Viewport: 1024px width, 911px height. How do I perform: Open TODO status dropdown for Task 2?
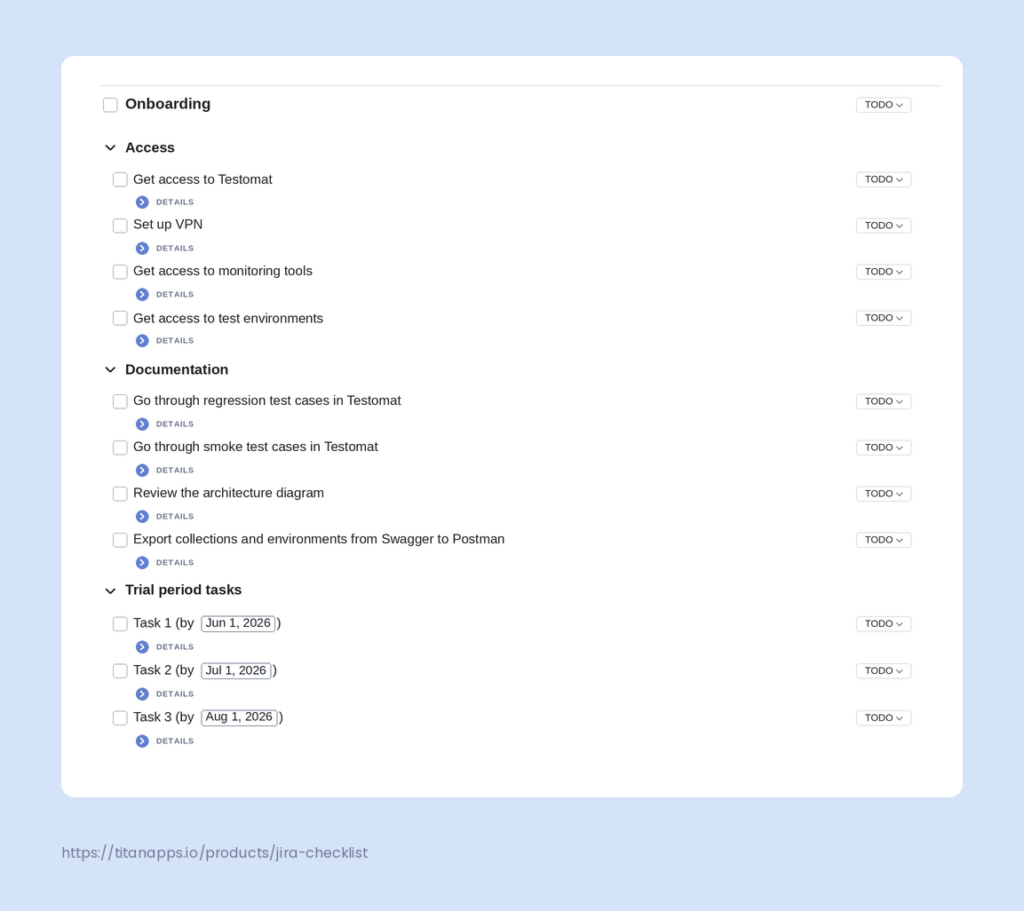pyautogui.click(x=884, y=671)
